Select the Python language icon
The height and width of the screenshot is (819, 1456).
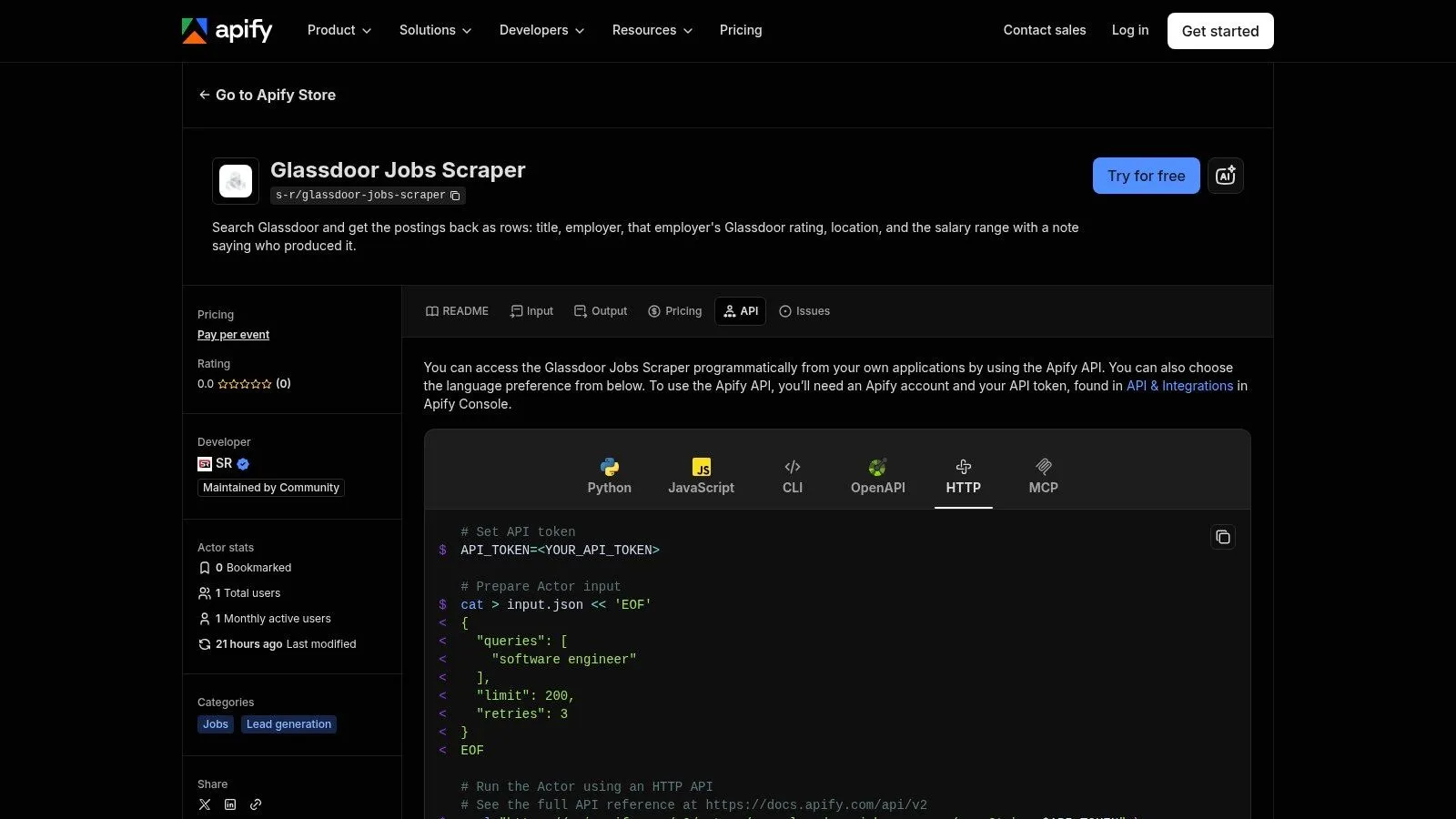610,467
